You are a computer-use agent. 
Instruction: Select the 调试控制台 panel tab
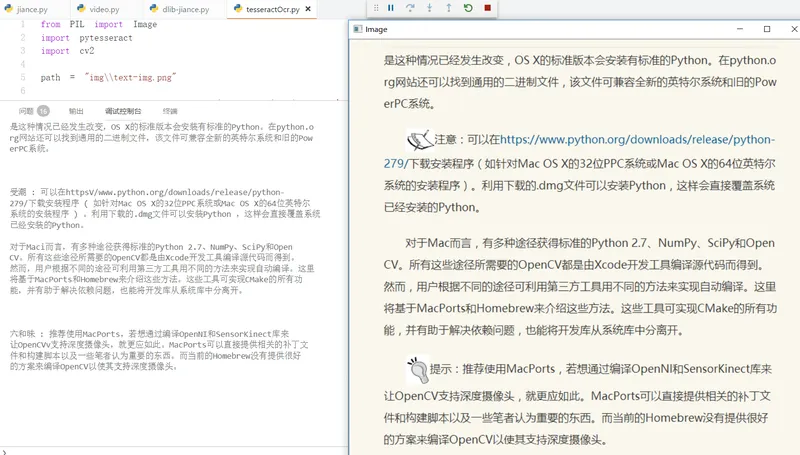tap(123, 111)
